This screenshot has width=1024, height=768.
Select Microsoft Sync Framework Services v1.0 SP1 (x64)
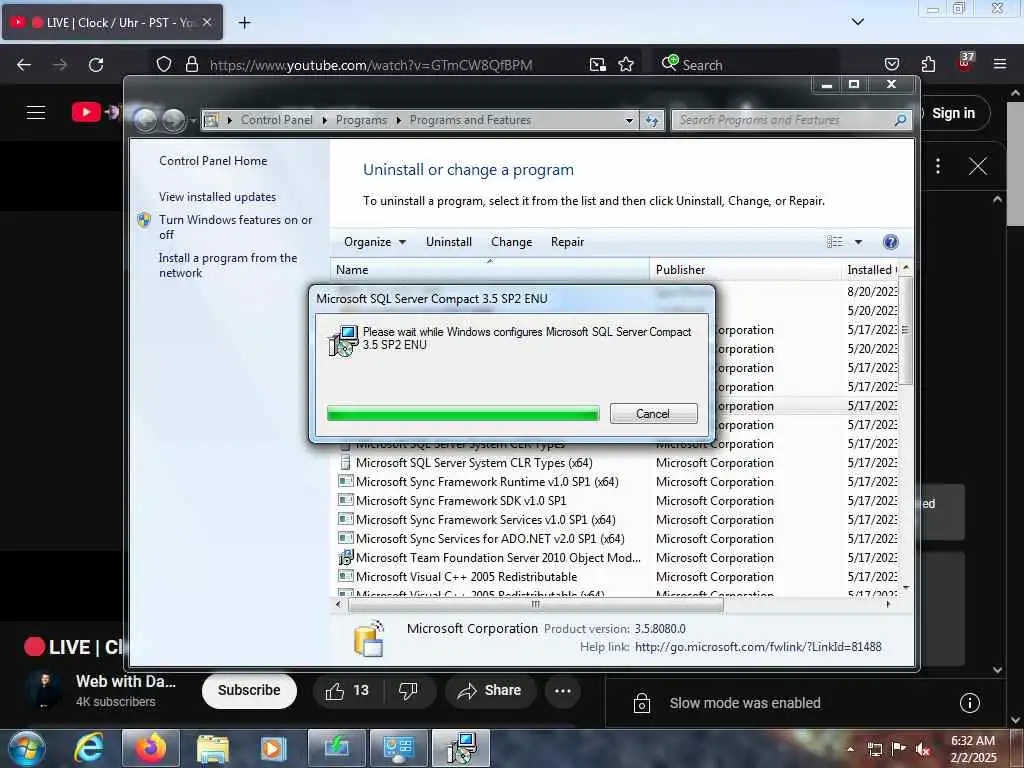point(485,519)
